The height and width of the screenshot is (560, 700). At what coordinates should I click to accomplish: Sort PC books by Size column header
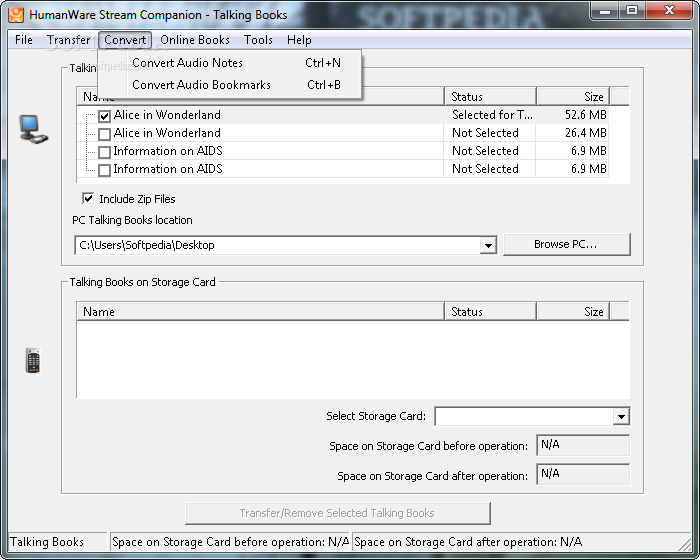pos(573,96)
